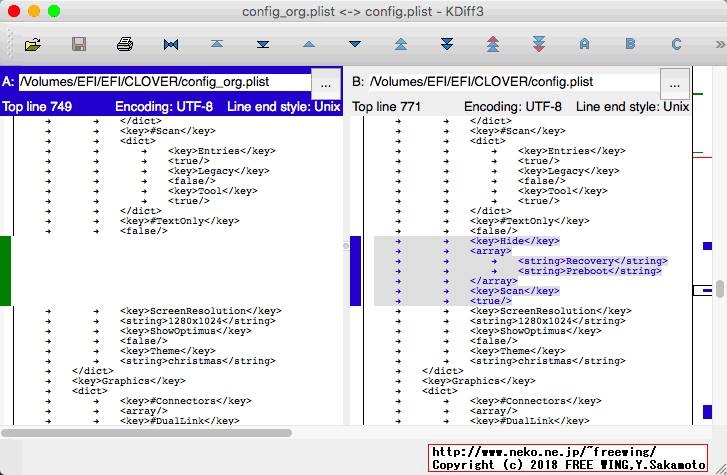Go to previous delta up triangle
The image size is (727, 475).
(x=309, y=45)
